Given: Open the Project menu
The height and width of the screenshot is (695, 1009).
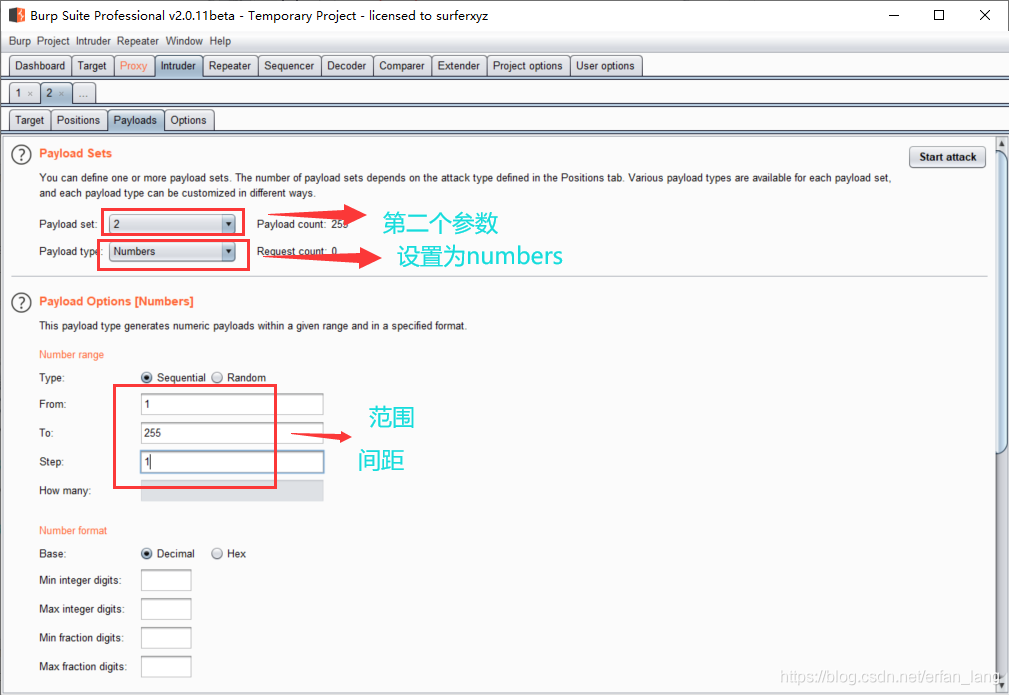Looking at the screenshot, I should 53,41.
